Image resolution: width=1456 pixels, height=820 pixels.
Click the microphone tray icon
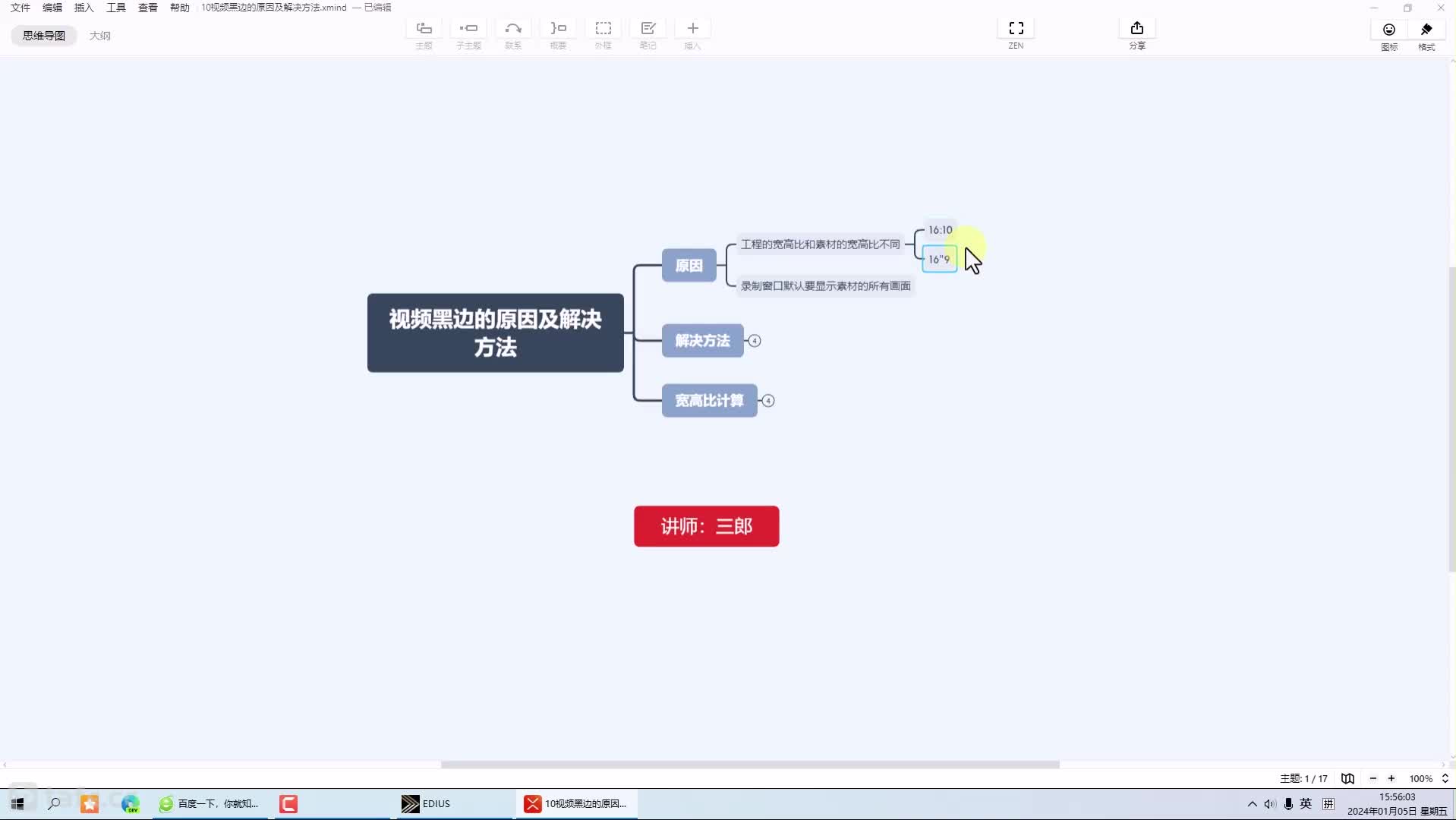[1288, 803]
